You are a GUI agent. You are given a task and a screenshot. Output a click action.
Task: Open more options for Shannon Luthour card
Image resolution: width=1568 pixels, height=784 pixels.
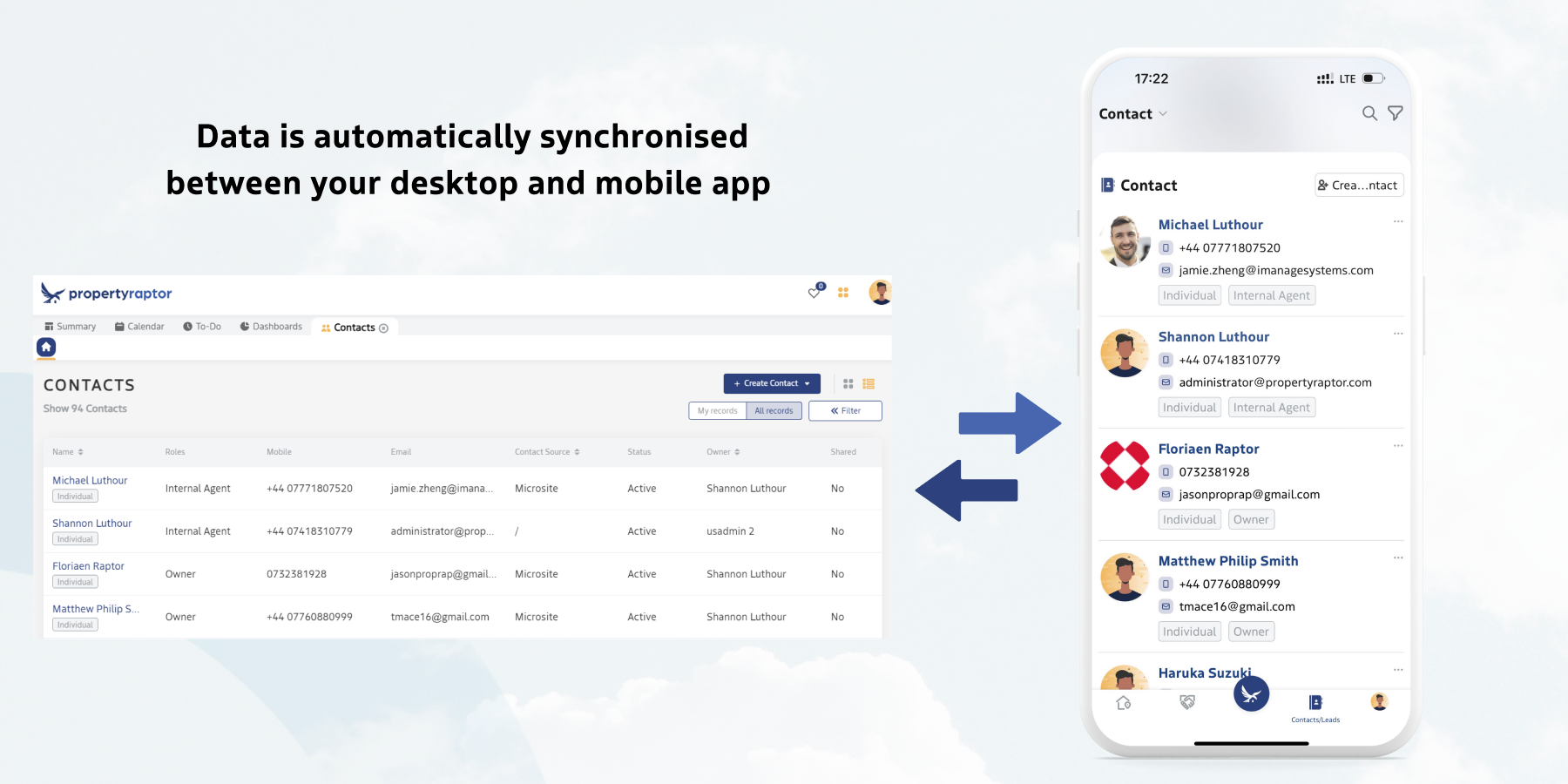[x=1398, y=334]
